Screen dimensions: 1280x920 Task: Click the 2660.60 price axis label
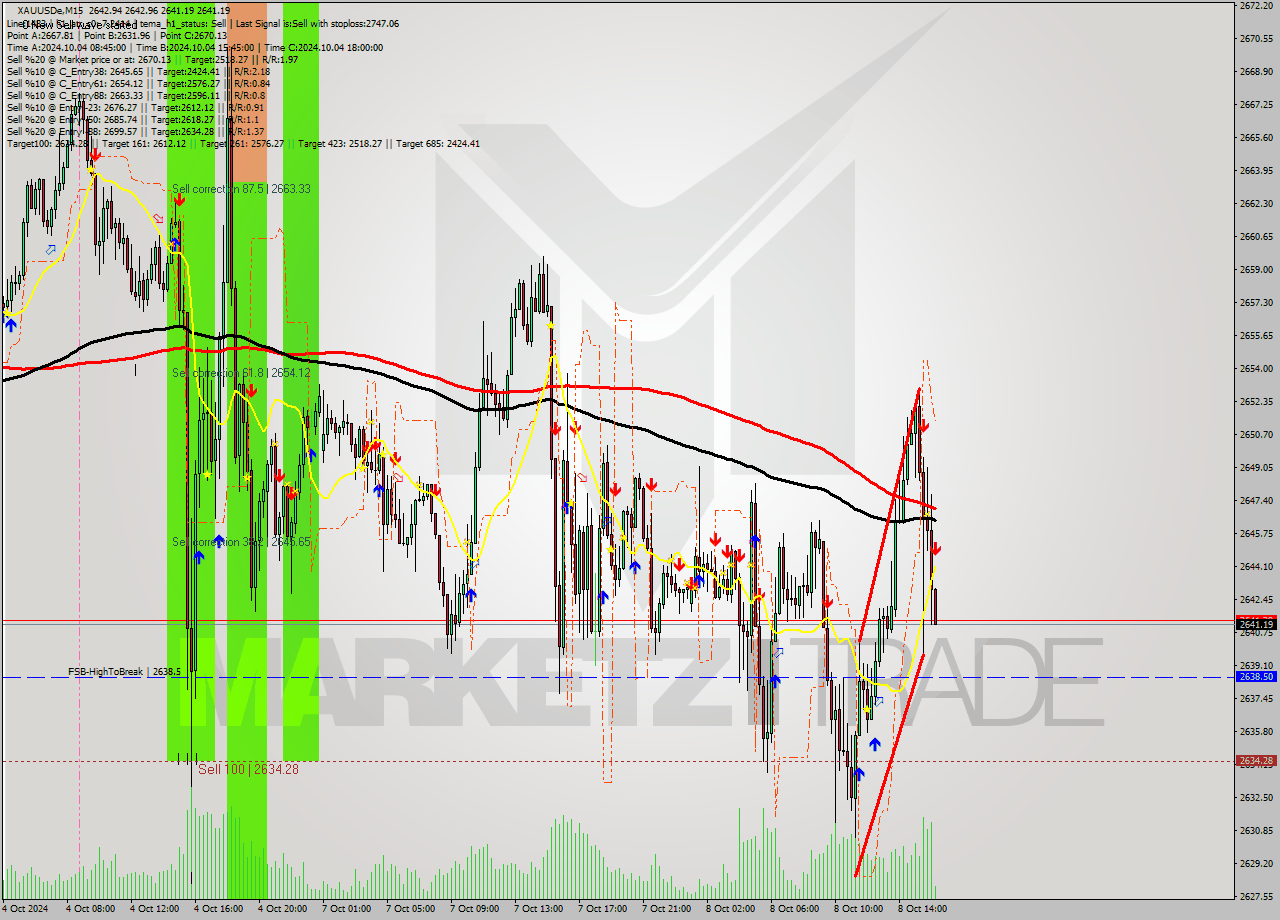coord(1256,237)
